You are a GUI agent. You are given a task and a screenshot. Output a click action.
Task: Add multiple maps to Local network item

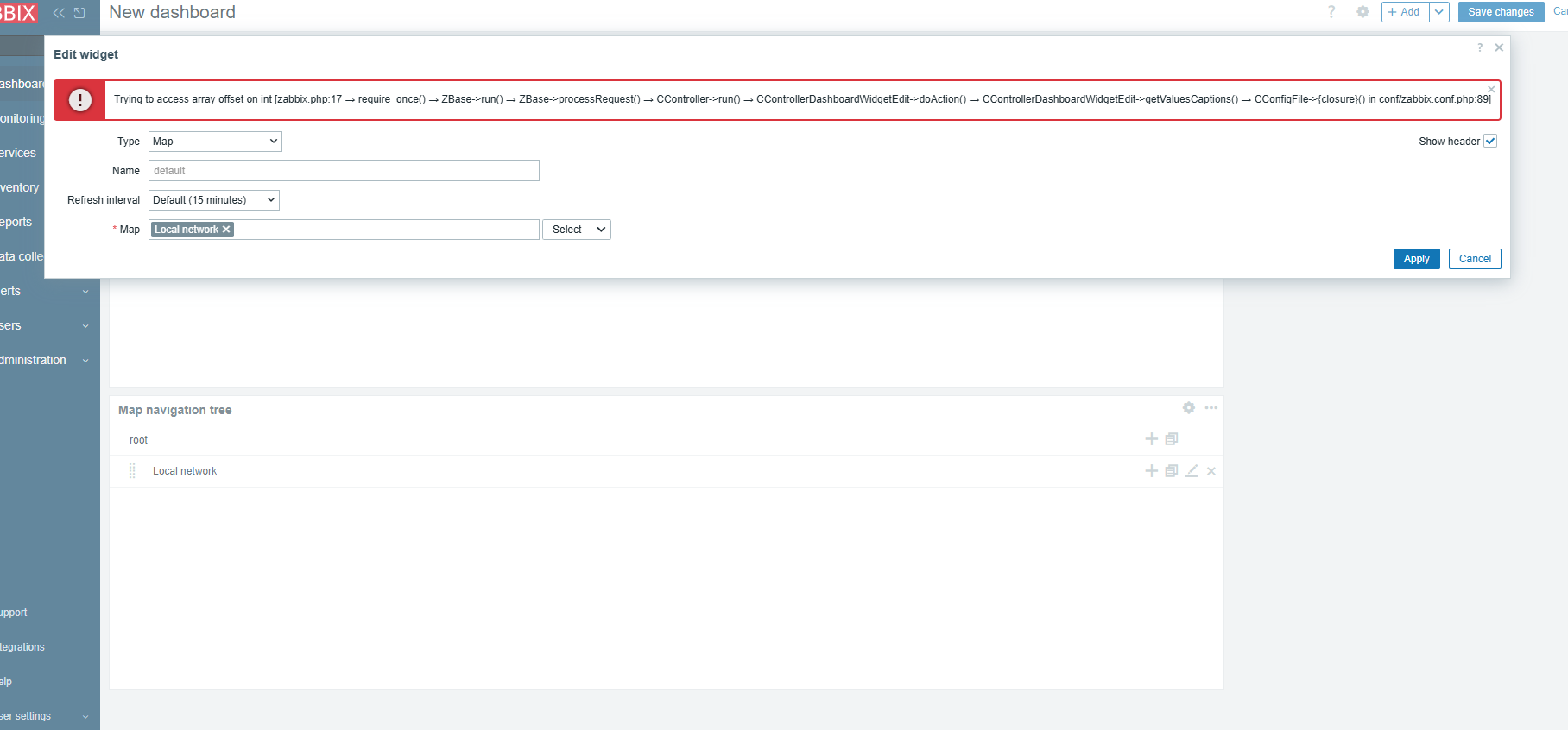(x=1172, y=471)
